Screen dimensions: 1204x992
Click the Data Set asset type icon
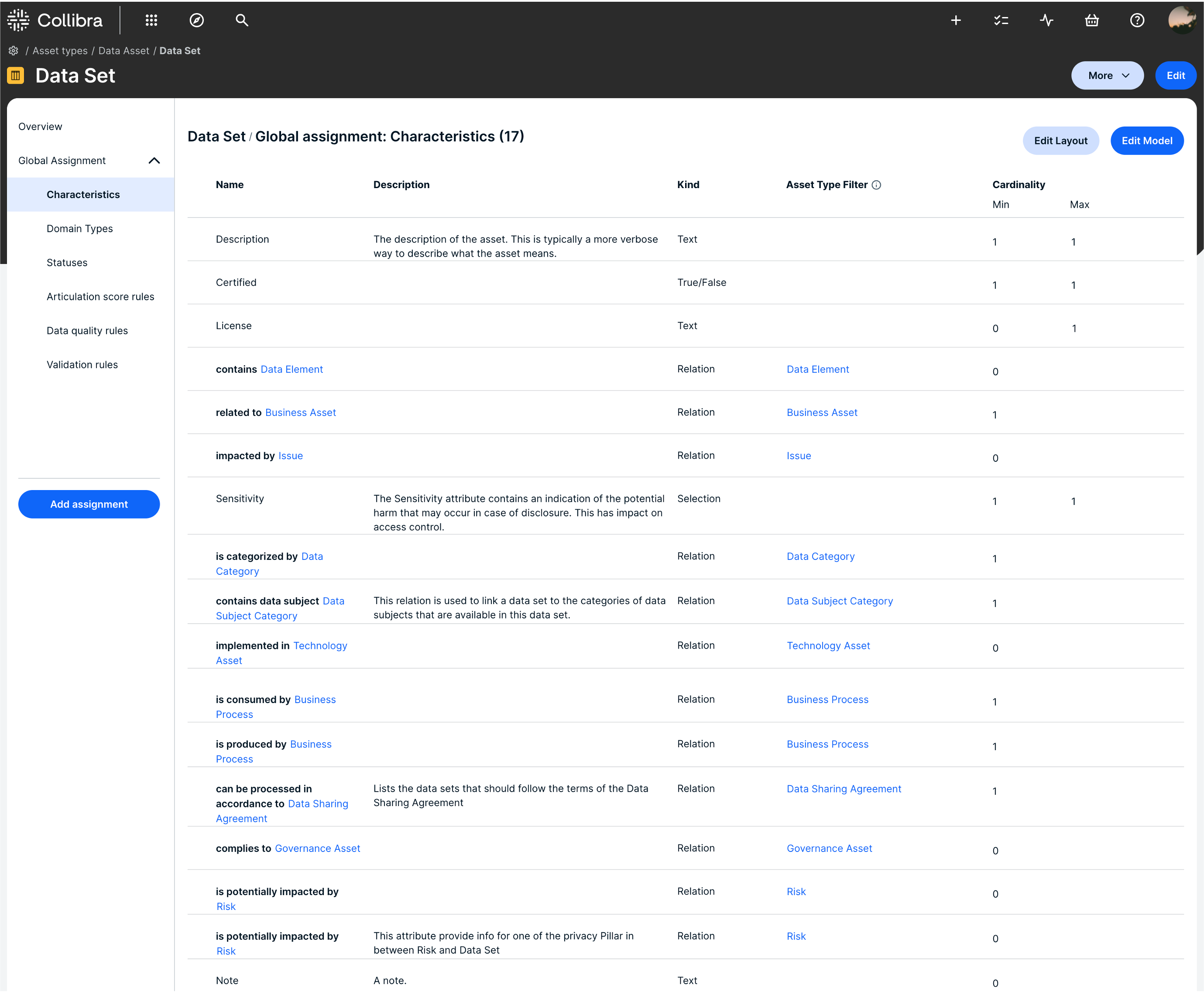16,76
